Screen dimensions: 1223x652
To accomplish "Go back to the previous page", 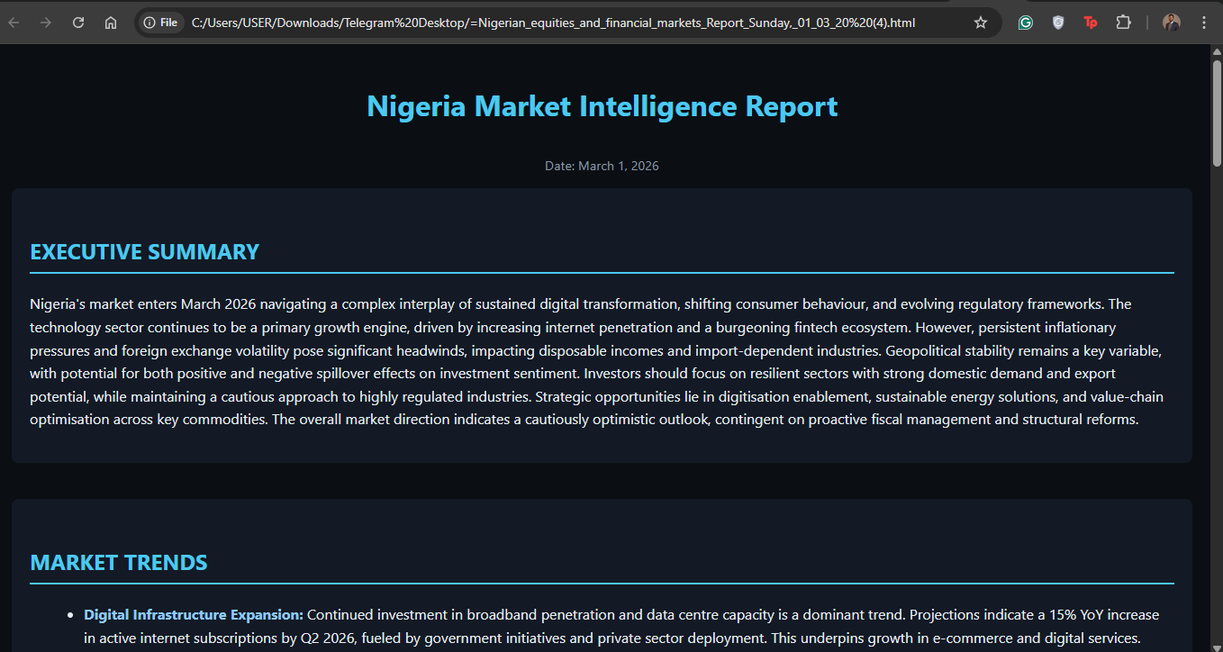I will (14, 22).
